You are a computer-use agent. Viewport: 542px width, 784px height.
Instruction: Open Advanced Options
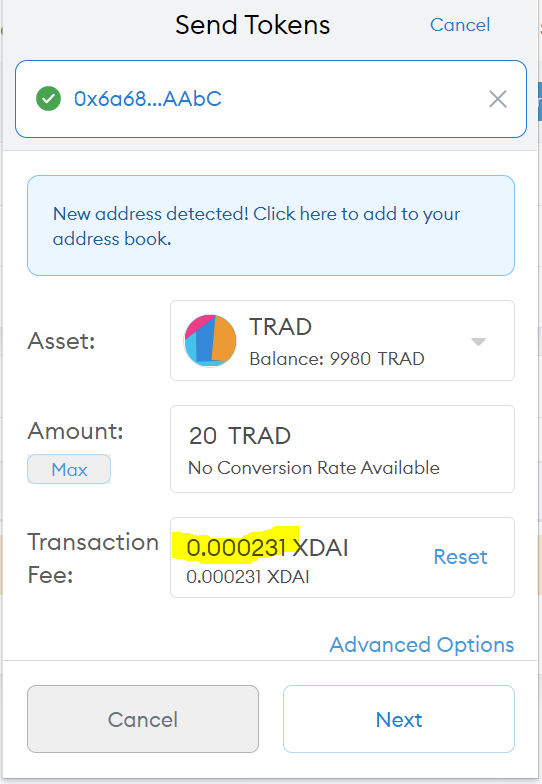pyautogui.click(x=422, y=644)
